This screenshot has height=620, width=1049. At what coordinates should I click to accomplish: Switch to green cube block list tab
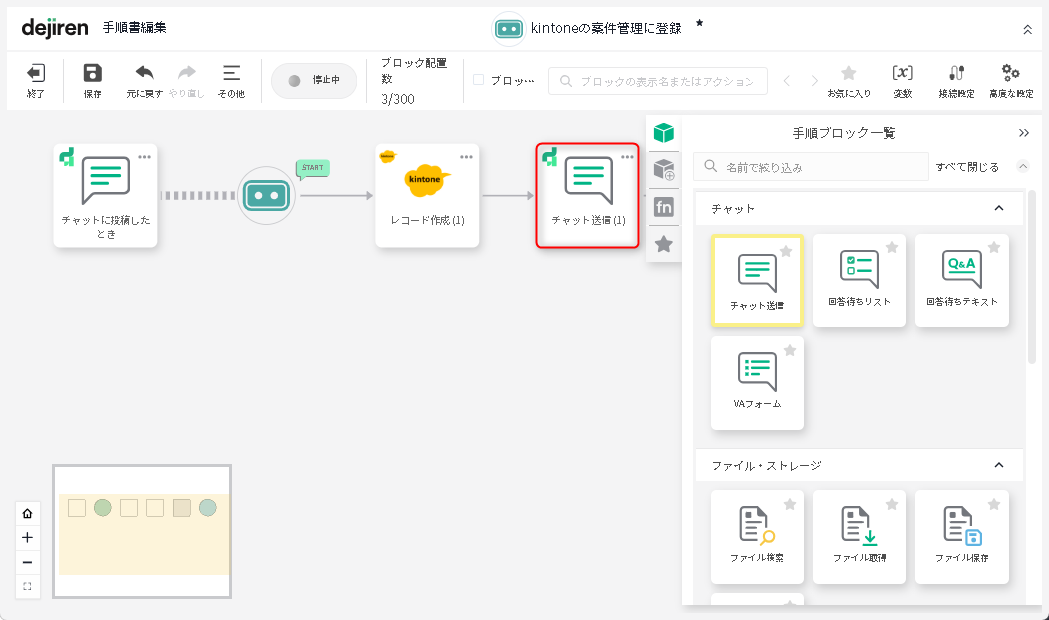(664, 133)
